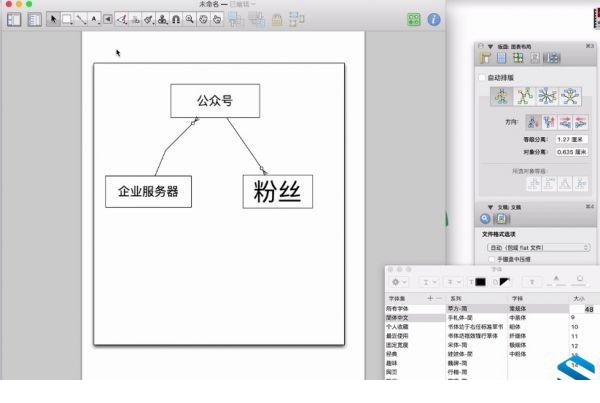Select the pointing-finger browse tool
Image resolution: width=600 pixels, height=403 pixels.
point(217,19)
